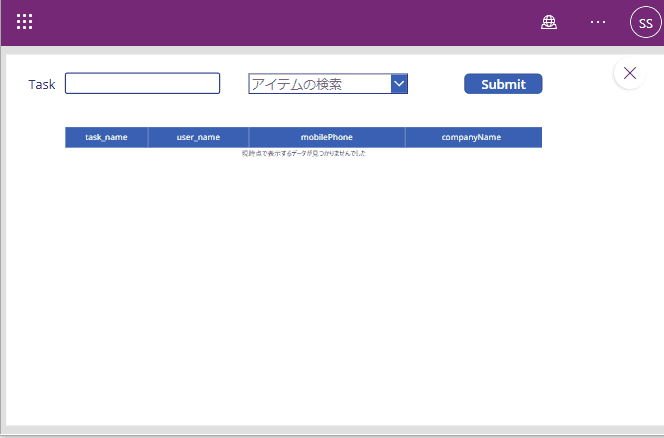The height and width of the screenshot is (438, 664).
Task: Click the Task label text
Action: tap(42, 85)
